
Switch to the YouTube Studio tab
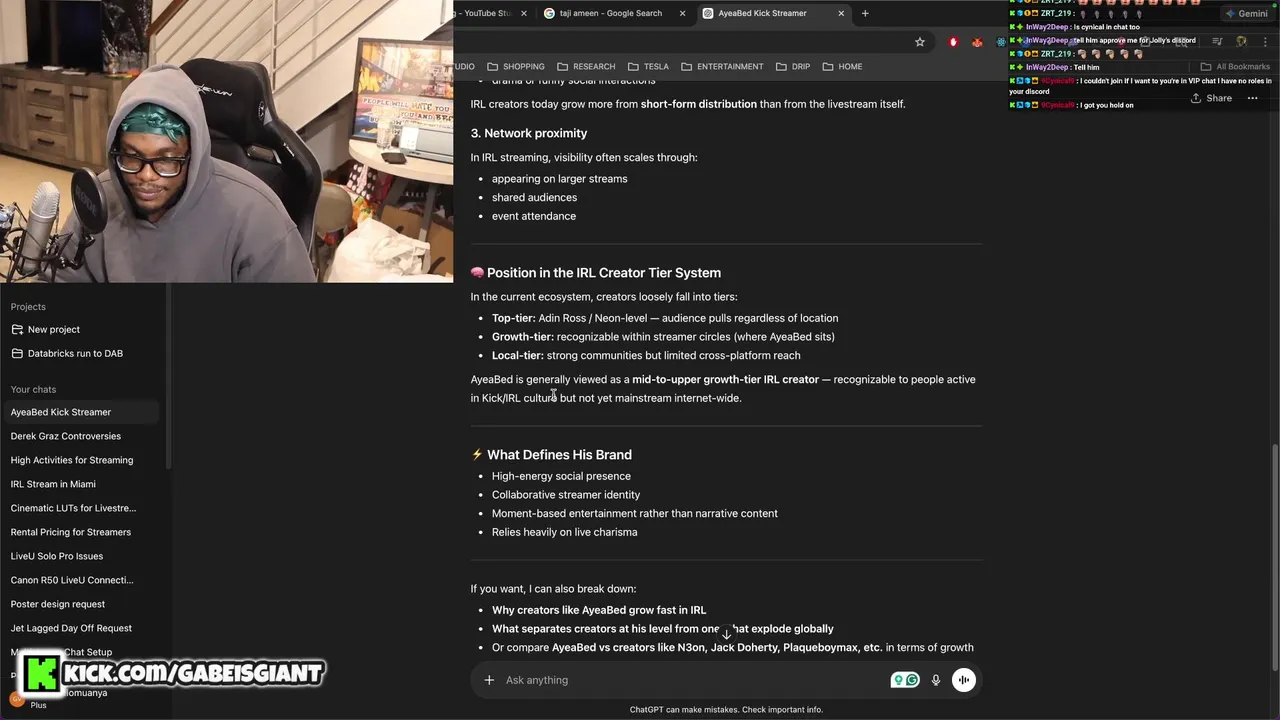(487, 13)
